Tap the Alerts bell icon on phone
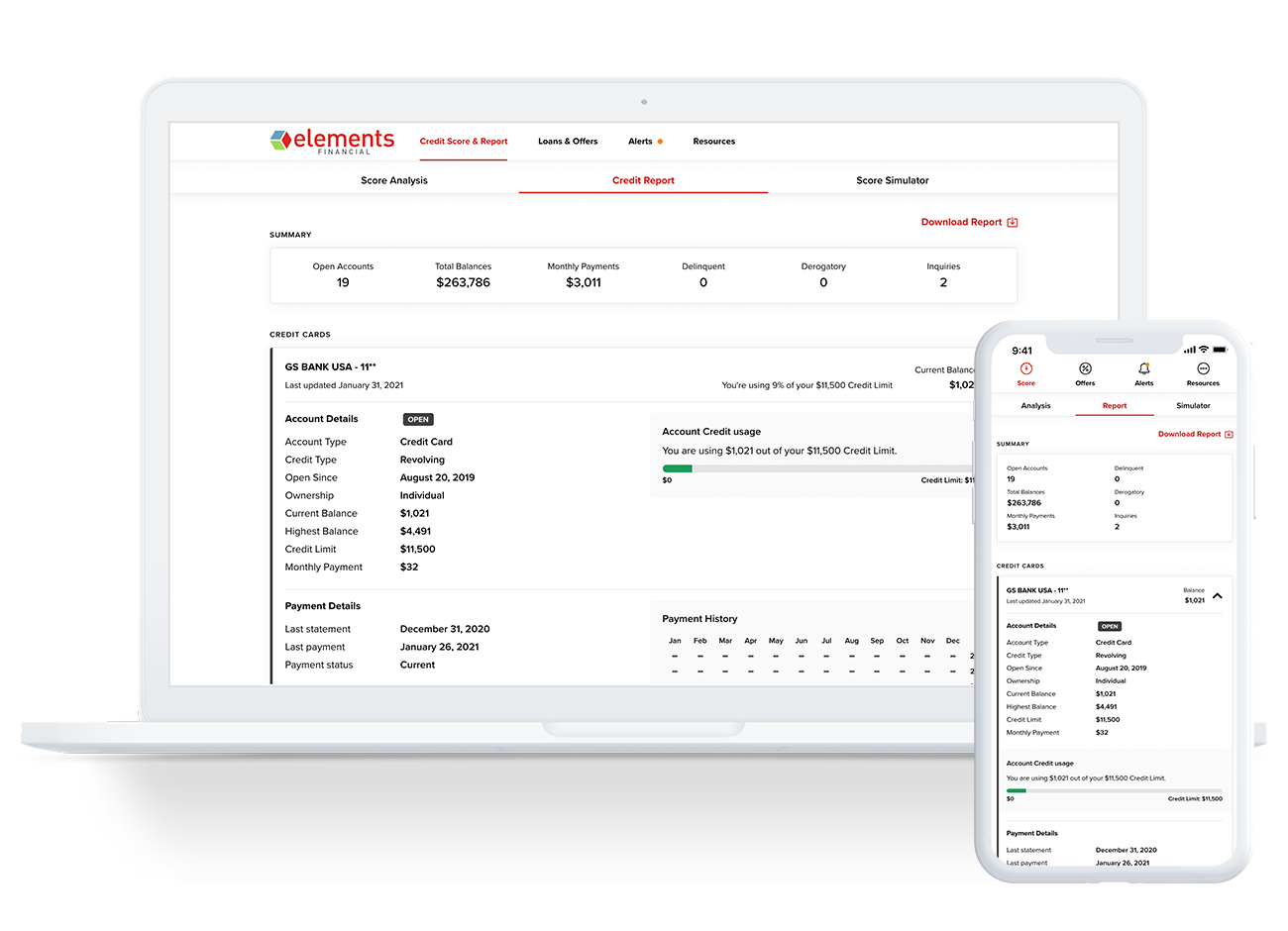This screenshot has height=931, width=1288. click(x=1144, y=369)
